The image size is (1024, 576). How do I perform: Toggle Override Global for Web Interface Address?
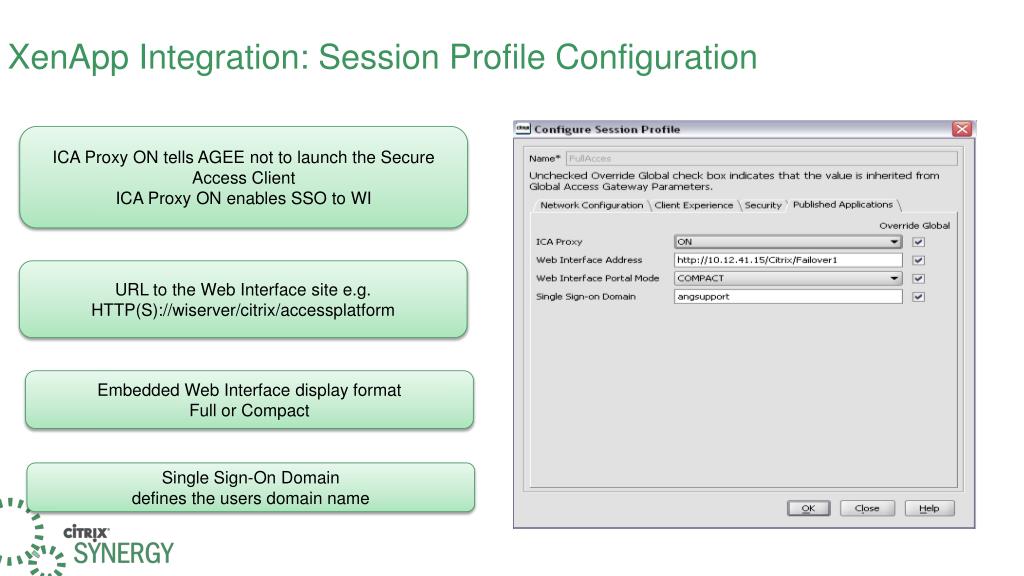pyautogui.click(x=919, y=261)
